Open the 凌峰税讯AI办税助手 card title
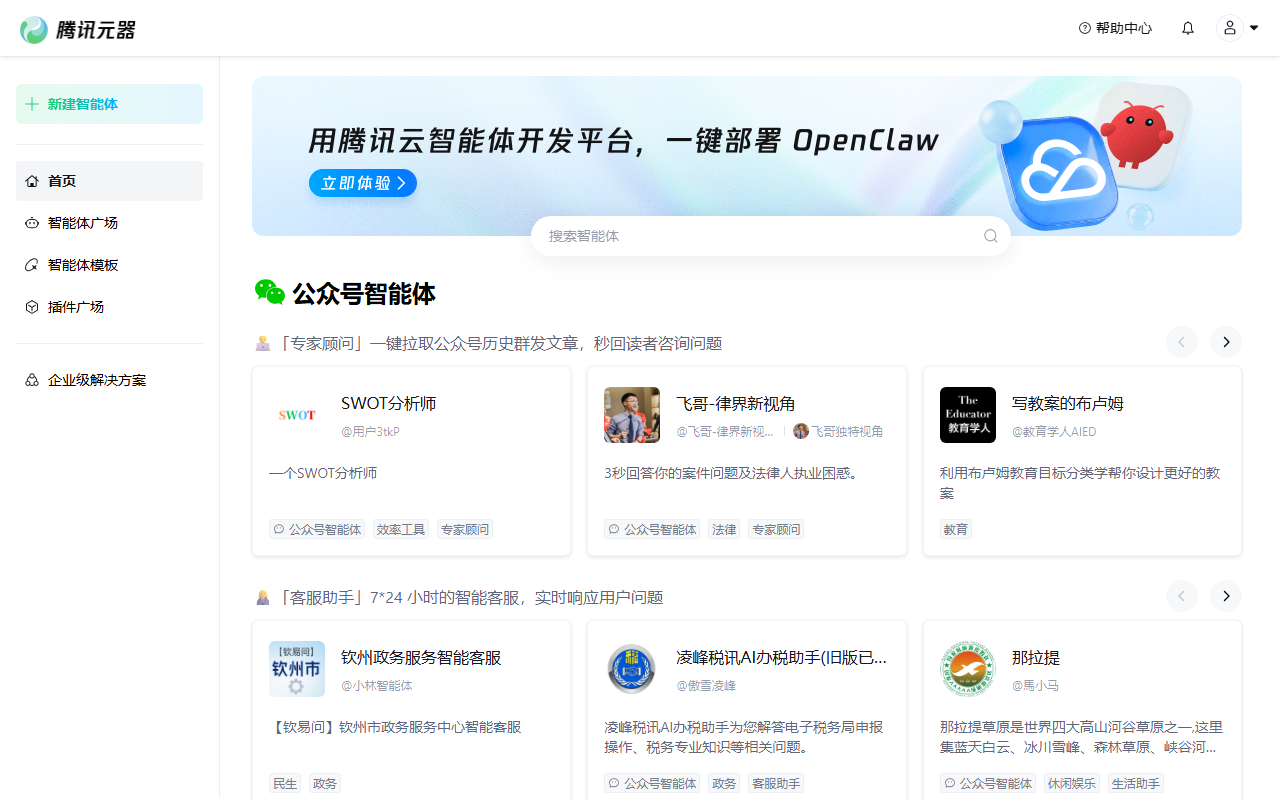This screenshot has height=800, width=1280. point(782,658)
